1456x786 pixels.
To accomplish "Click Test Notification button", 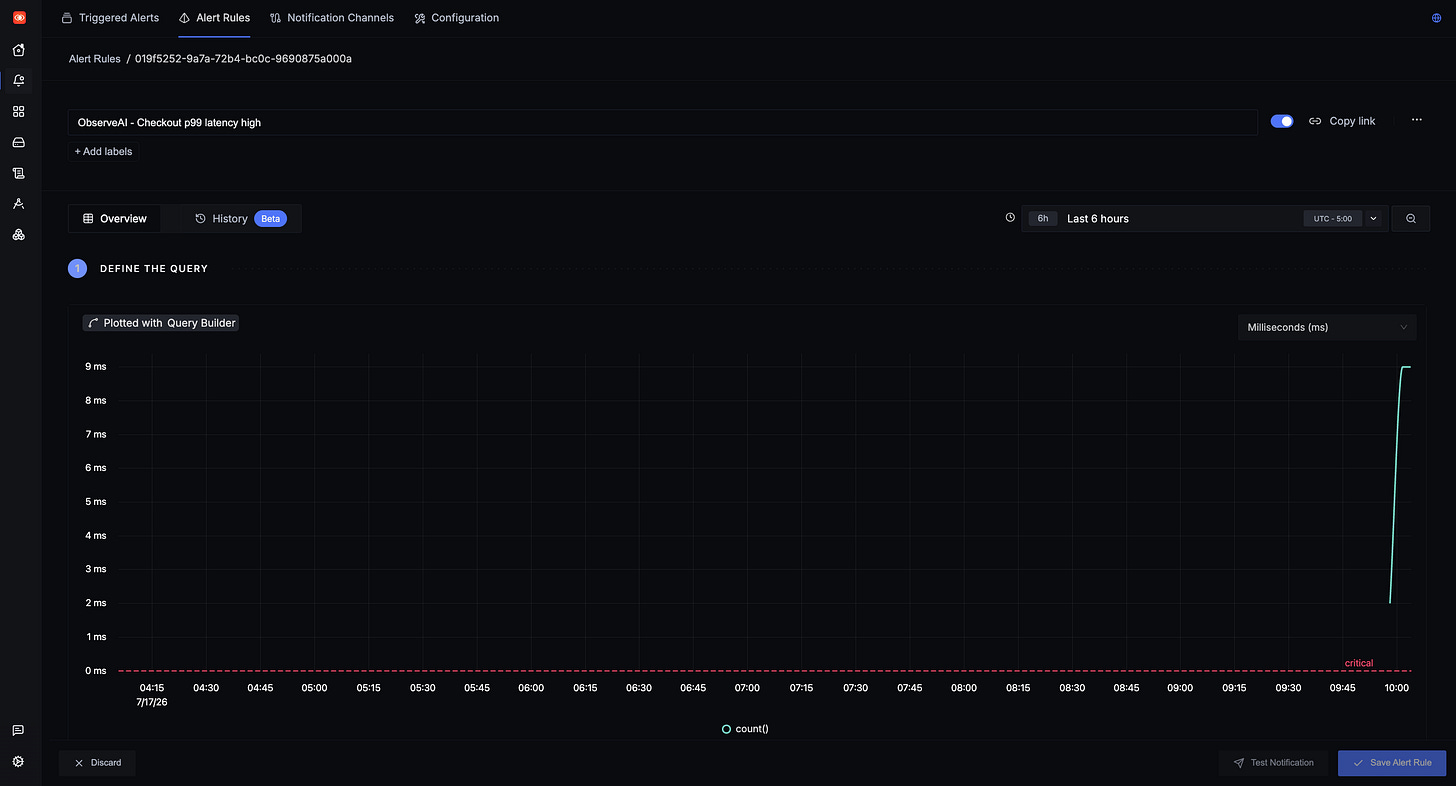I will (1273, 763).
